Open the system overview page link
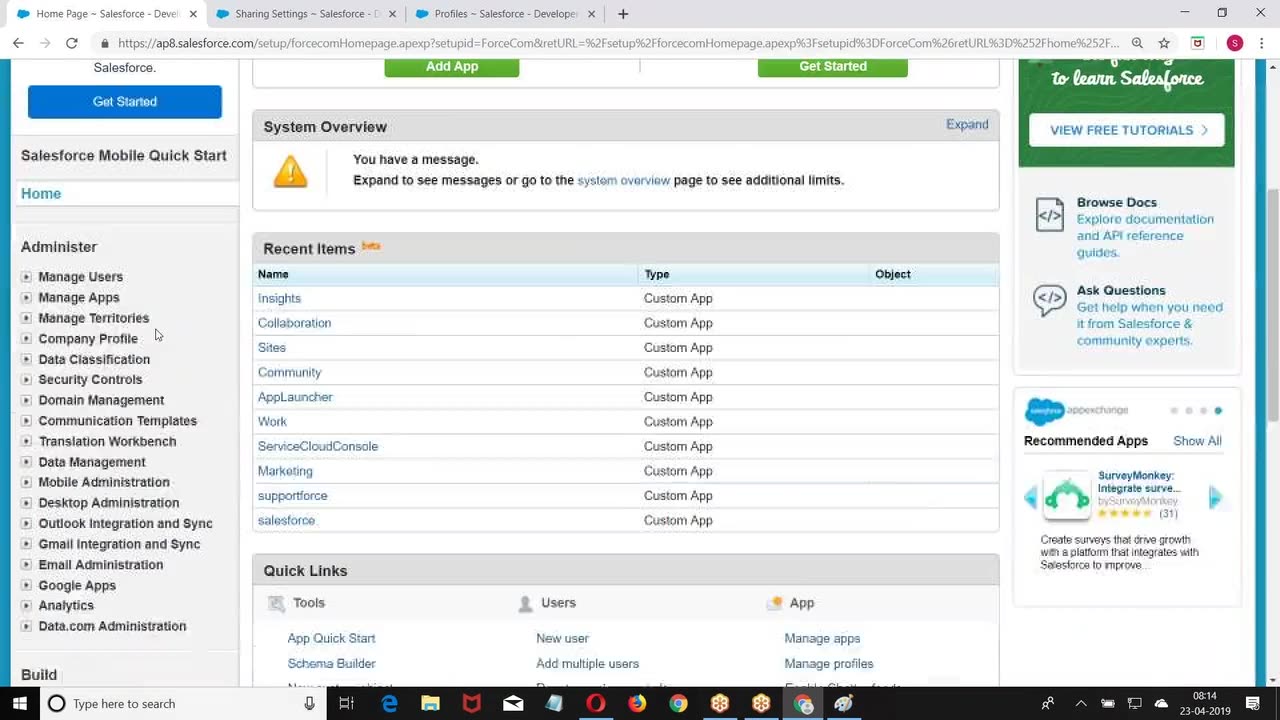 (x=623, y=180)
